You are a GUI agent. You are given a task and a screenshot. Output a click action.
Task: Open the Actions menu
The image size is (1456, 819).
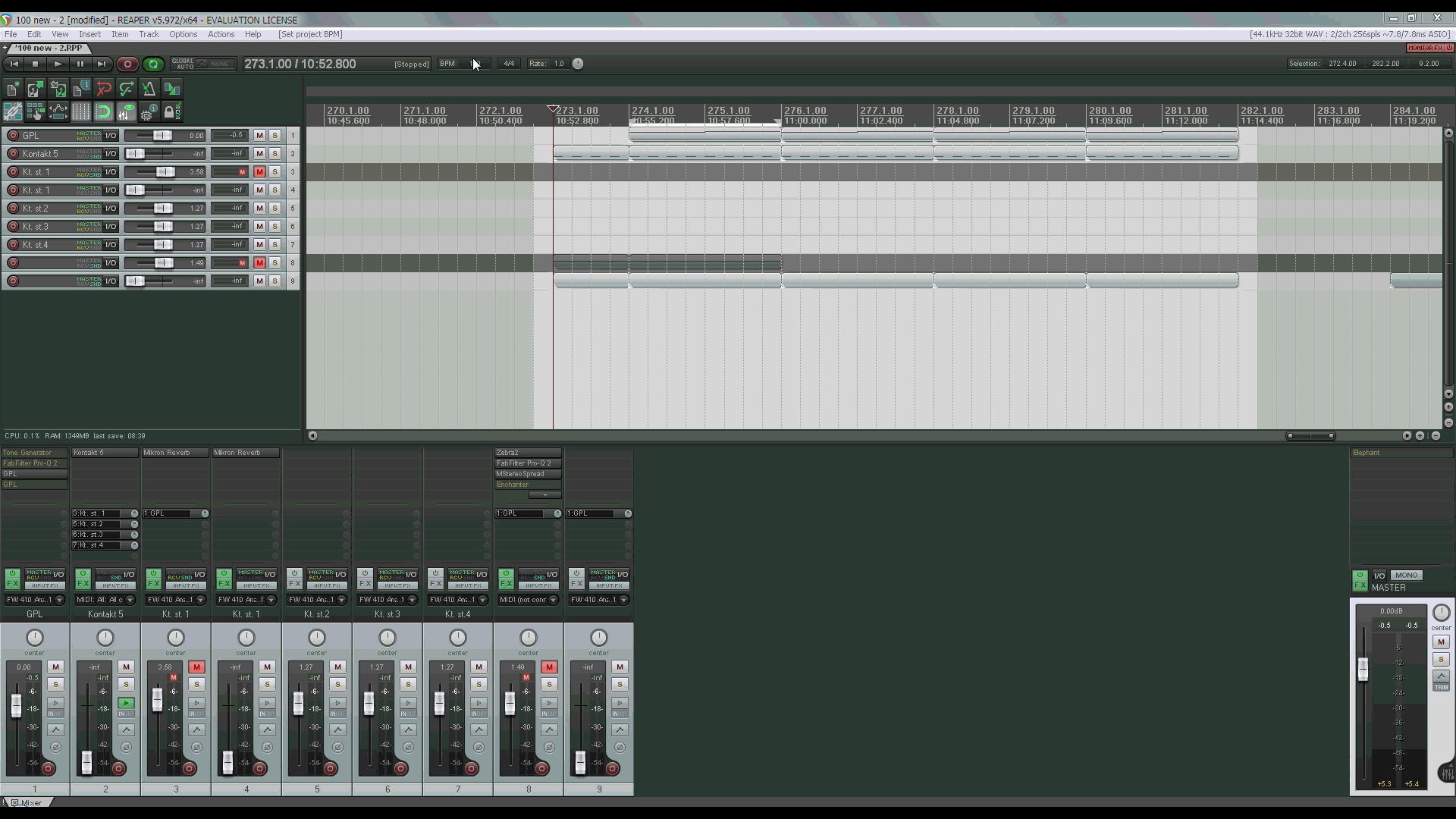click(221, 34)
